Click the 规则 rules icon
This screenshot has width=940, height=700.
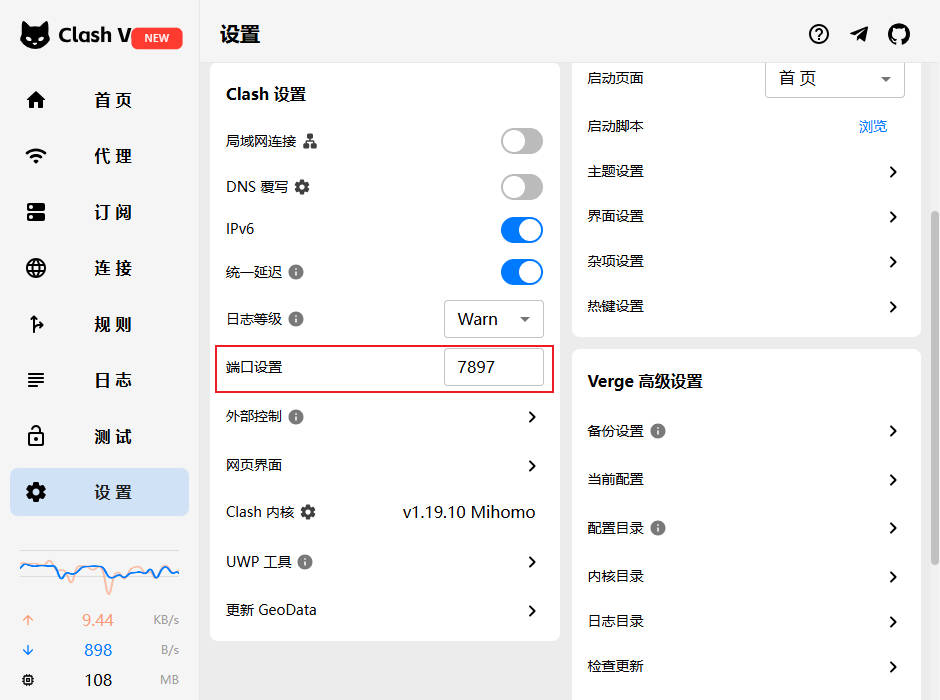click(35, 324)
